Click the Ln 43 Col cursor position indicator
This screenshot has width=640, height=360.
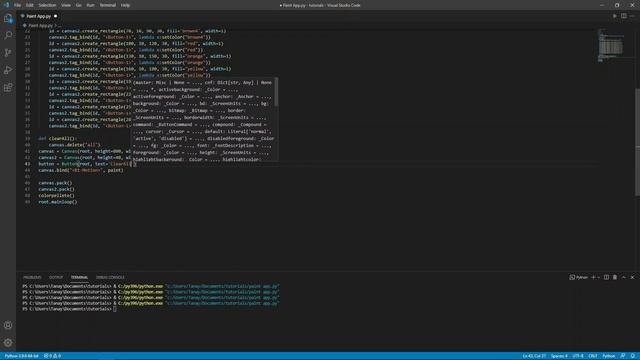(x=534, y=356)
